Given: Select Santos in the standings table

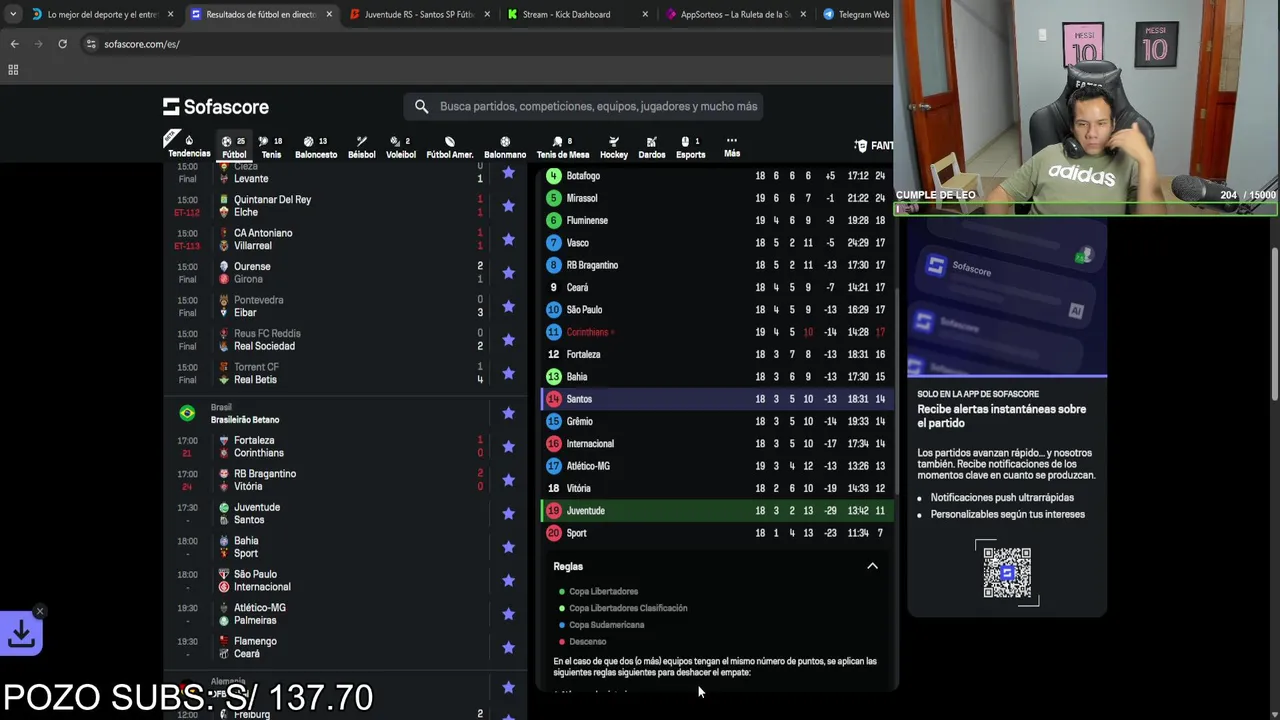Looking at the screenshot, I should tap(717, 399).
